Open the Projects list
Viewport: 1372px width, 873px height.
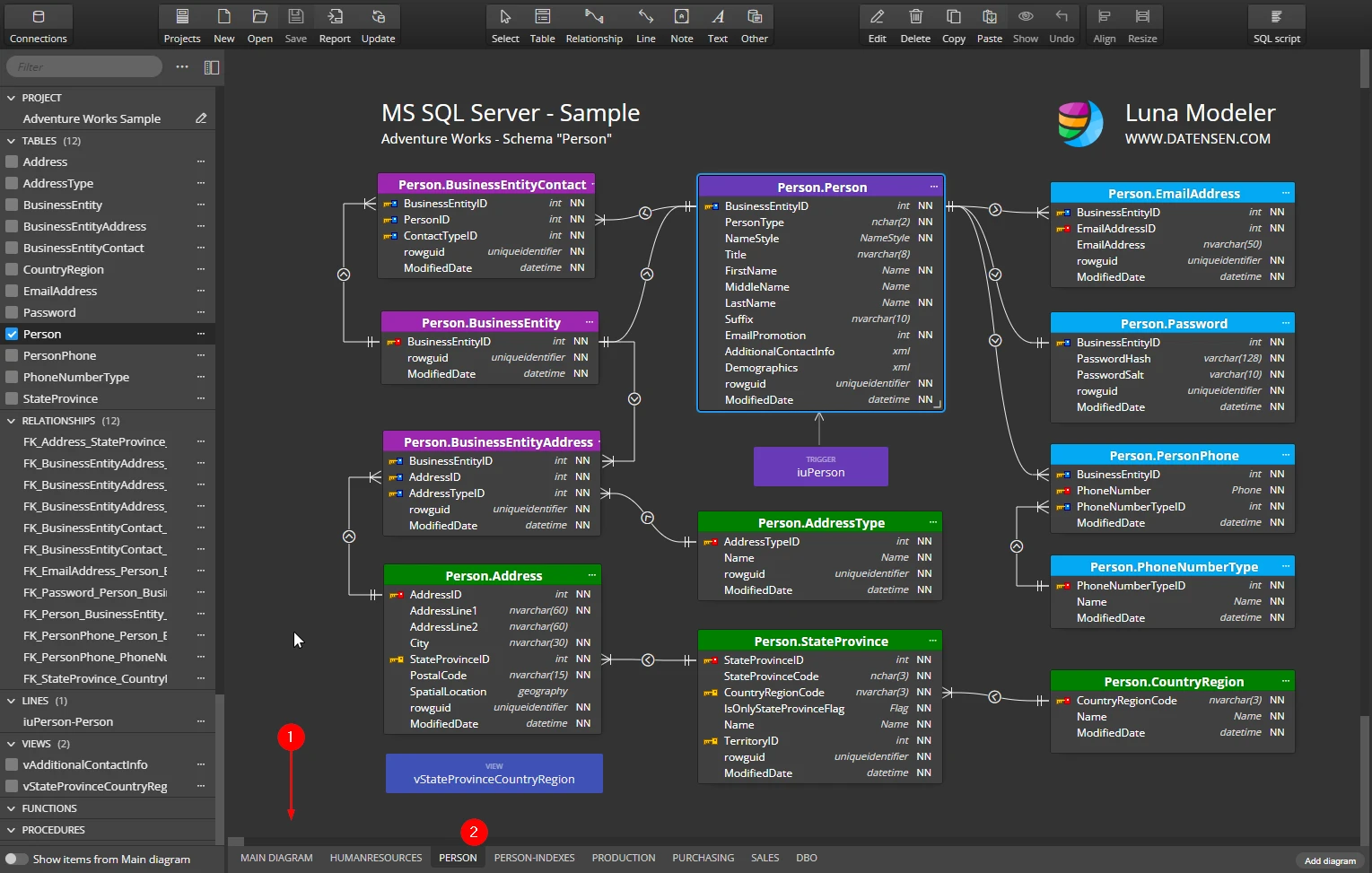pyautogui.click(x=182, y=25)
